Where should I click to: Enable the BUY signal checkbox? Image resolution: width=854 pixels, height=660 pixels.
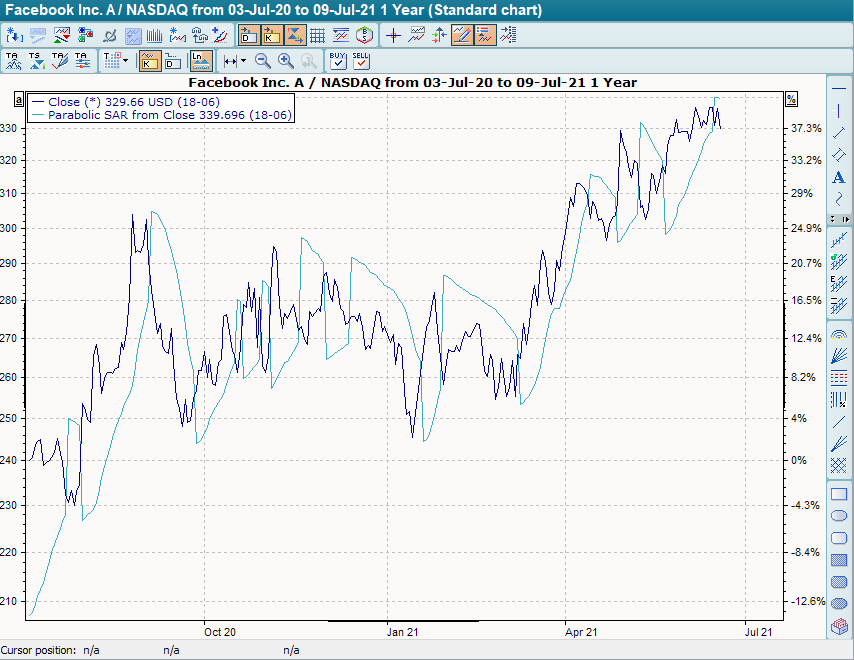(x=340, y=60)
